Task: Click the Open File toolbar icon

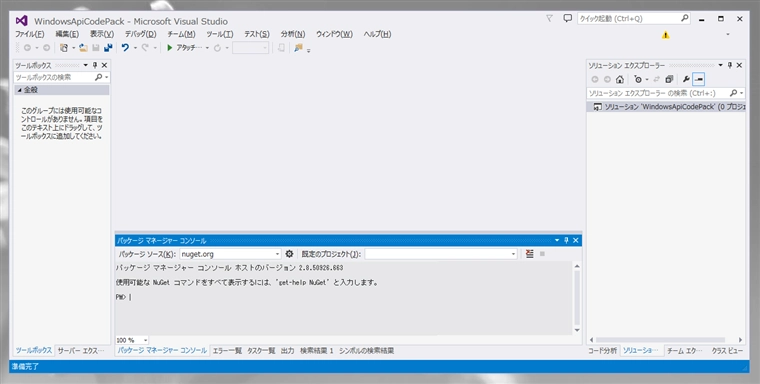Action: pos(83,48)
